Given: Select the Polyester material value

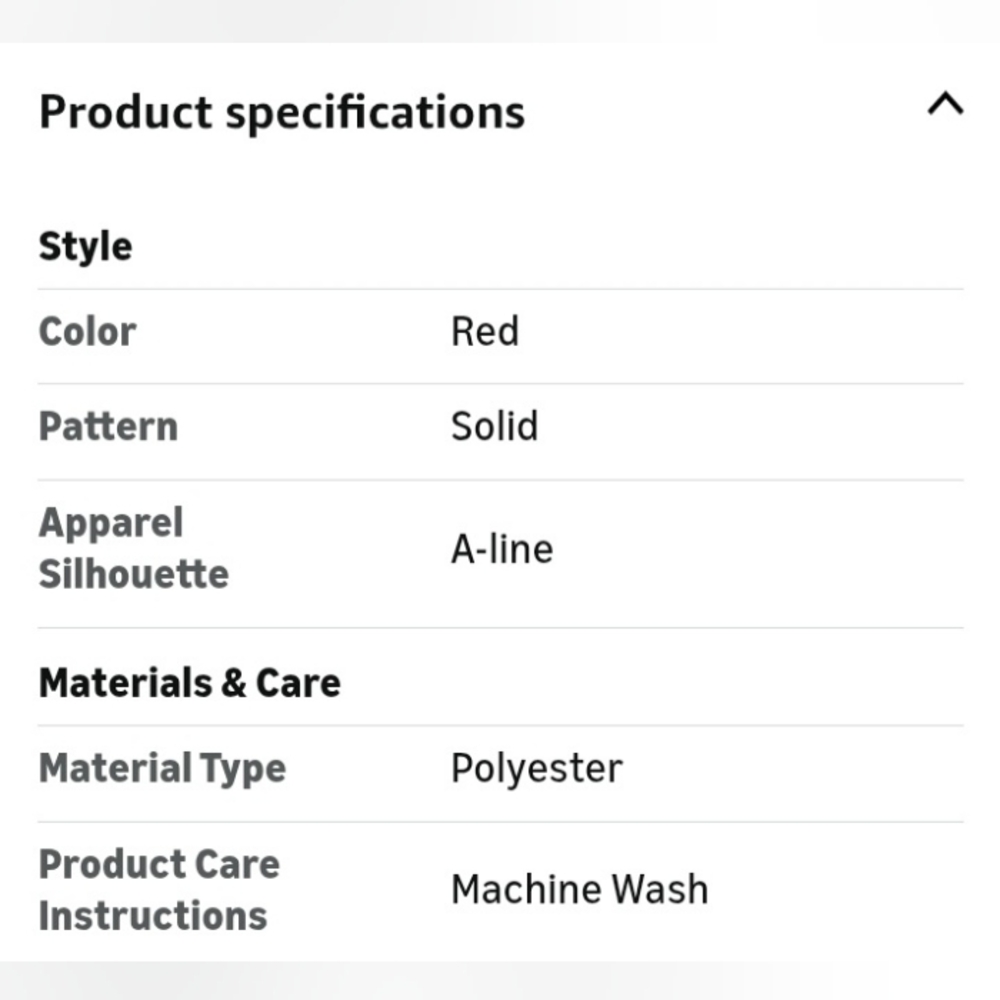Looking at the screenshot, I should click(536, 769).
